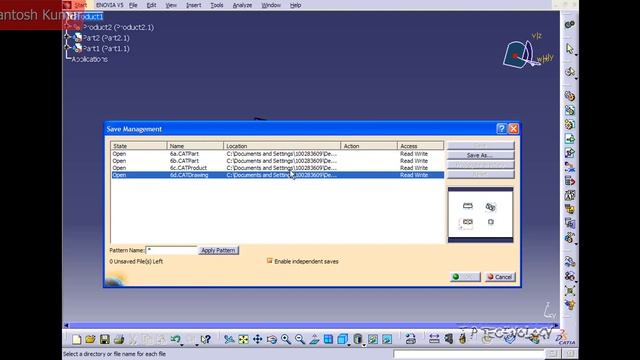Click the 3D compass in the viewport
Screen dimensions: 640x360
[527, 52]
